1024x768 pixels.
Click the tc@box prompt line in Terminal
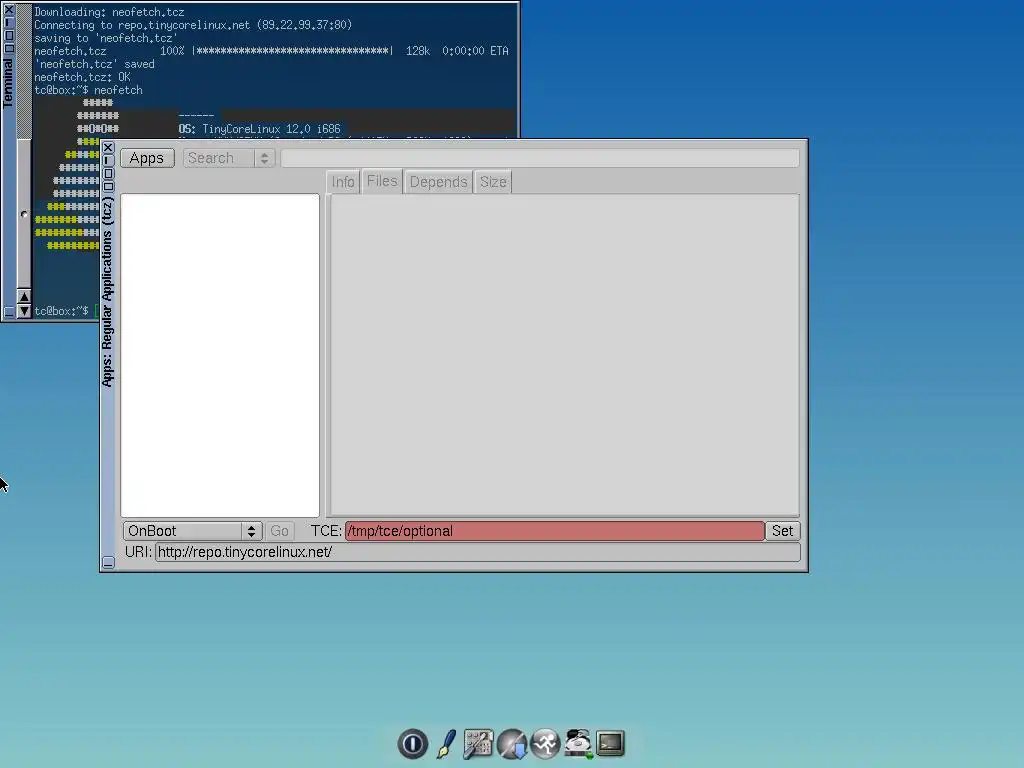pyautogui.click(x=61, y=311)
